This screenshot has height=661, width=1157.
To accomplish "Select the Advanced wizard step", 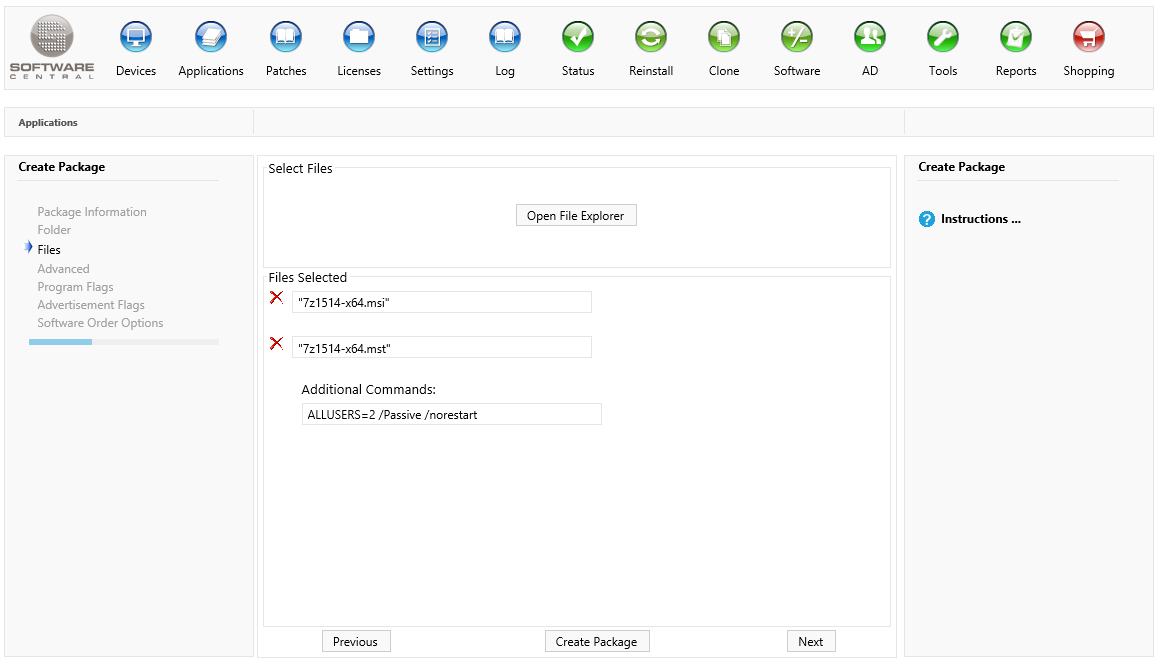I will click(x=63, y=269).
